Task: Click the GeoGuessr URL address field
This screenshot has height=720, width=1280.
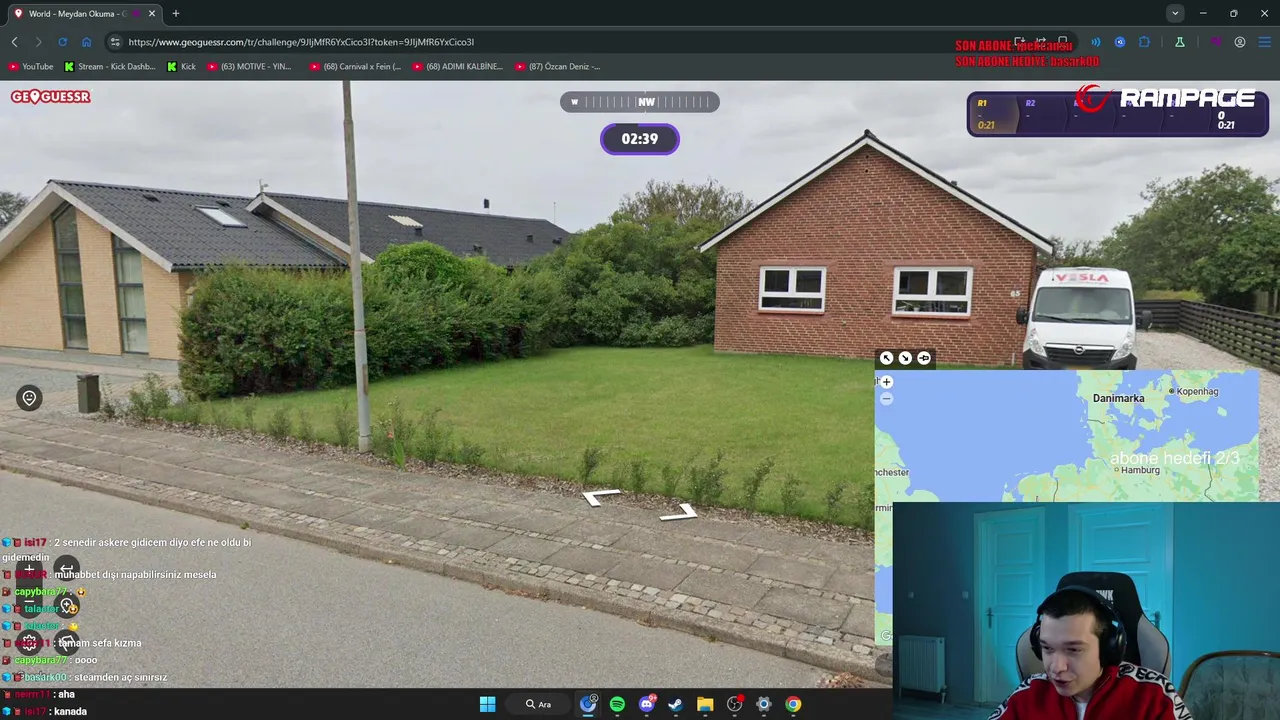Action: click(x=560, y=42)
